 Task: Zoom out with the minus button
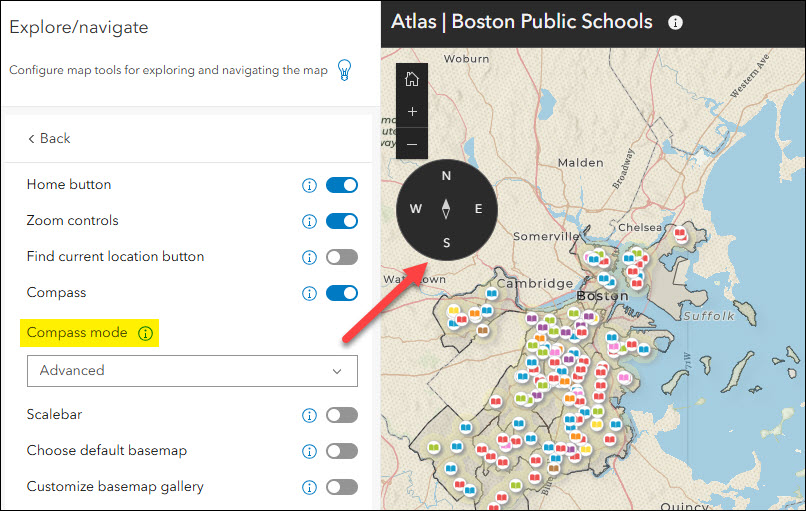coord(412,144)
